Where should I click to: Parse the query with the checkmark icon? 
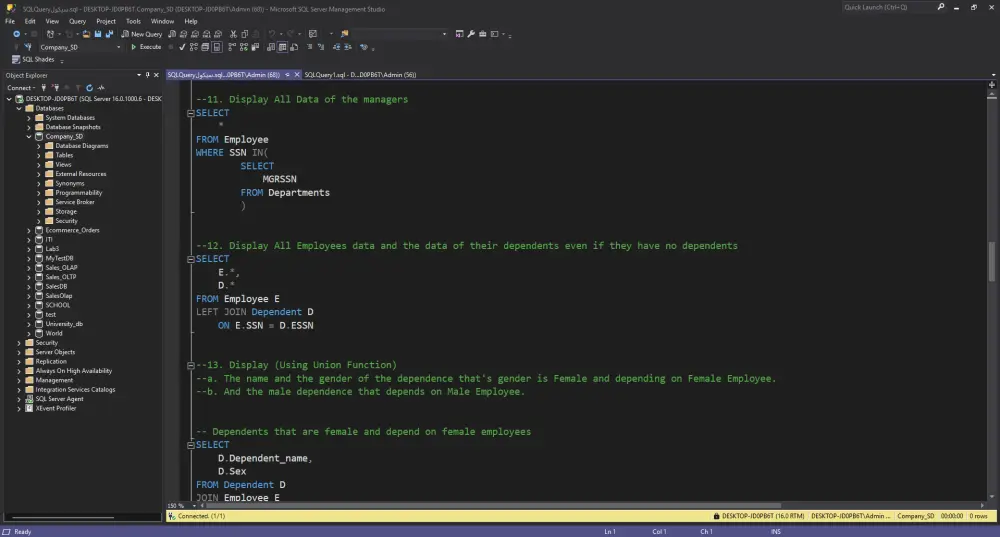pyautogui.click(x=182, y=47)
